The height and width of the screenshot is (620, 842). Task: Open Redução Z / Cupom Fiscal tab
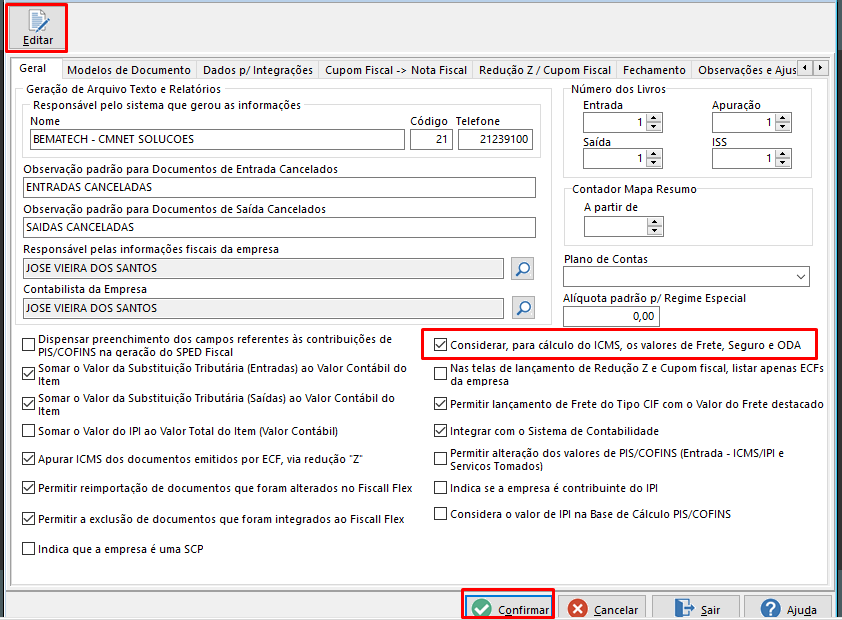(545, 70)
